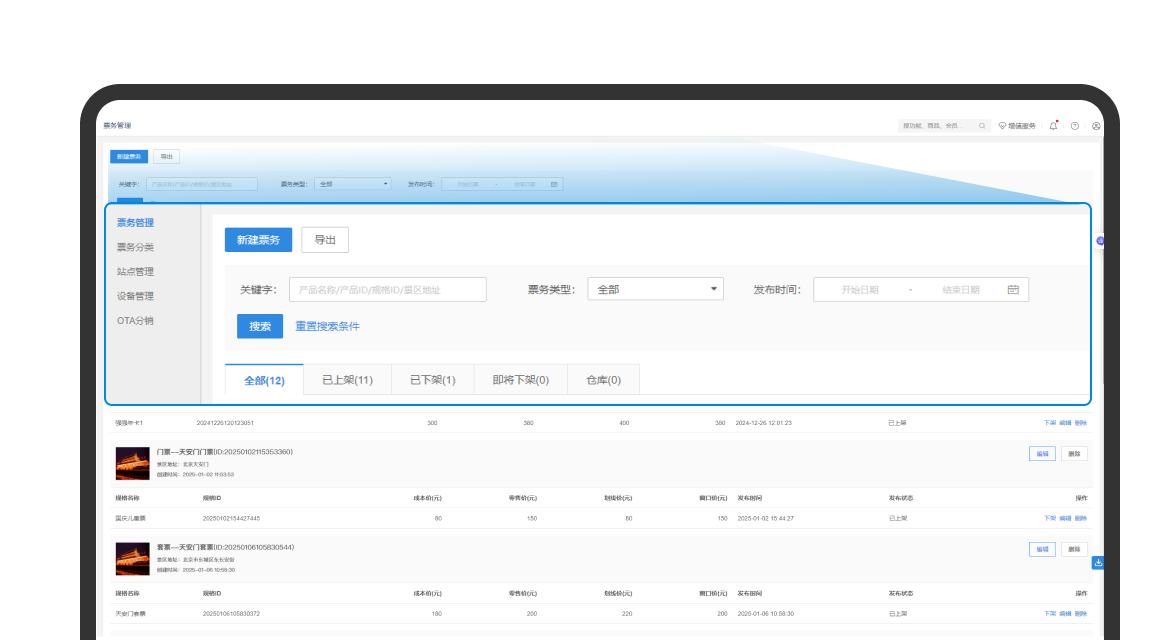Image resolution: width=1176 pixels, height=640 pixels.
Task: Click spec ID 20250106105830372
Action: pyautogui.click(x=231, y=614)
